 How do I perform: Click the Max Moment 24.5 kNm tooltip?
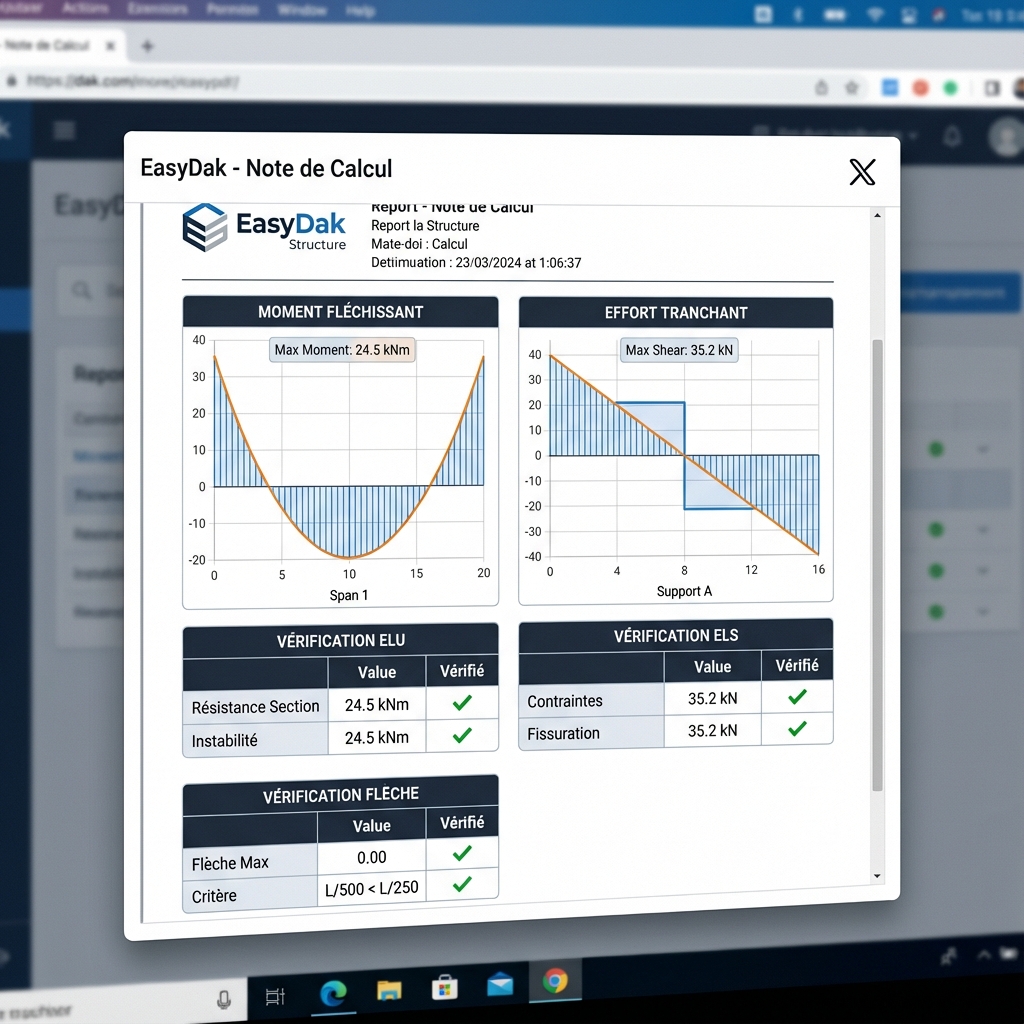coord(342,350)
